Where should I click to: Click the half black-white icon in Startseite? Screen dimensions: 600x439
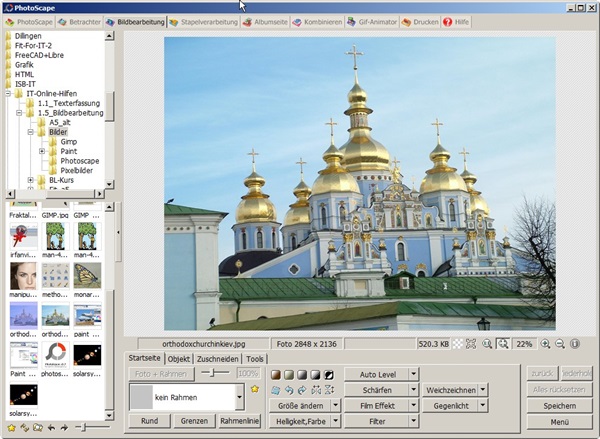click(329, 374)
